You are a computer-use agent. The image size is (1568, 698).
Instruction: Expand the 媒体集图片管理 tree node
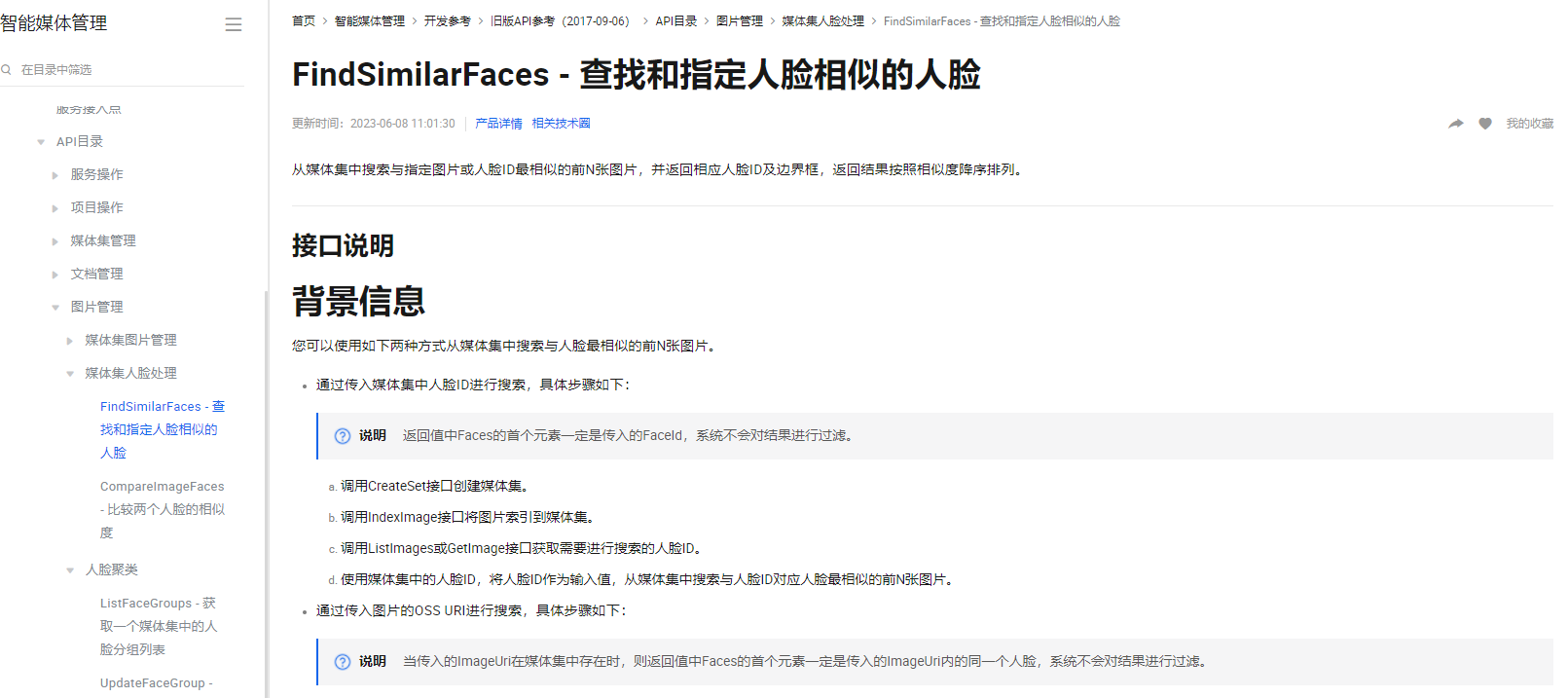coord(70,341)
